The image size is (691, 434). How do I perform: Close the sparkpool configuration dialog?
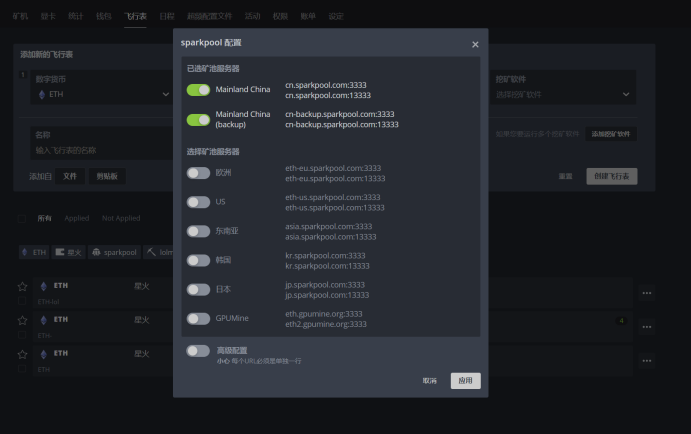(475, 45)
